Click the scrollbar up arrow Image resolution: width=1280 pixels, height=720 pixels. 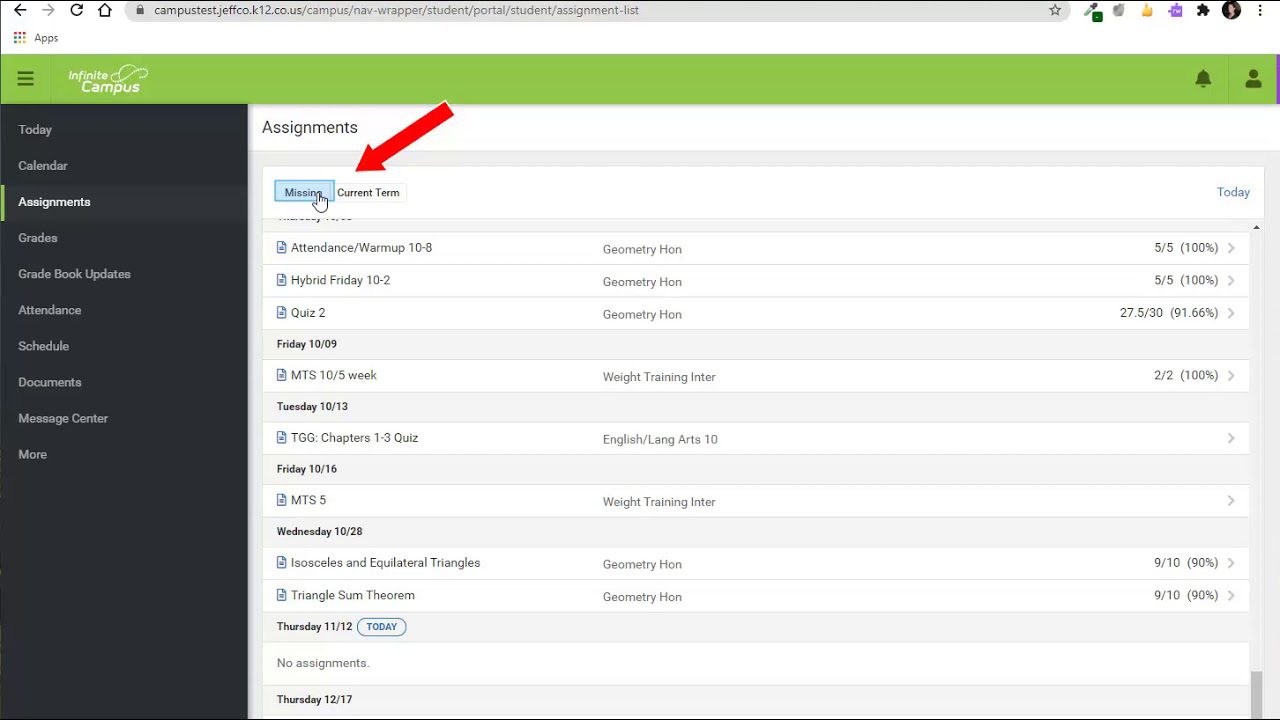(1256, 228)
